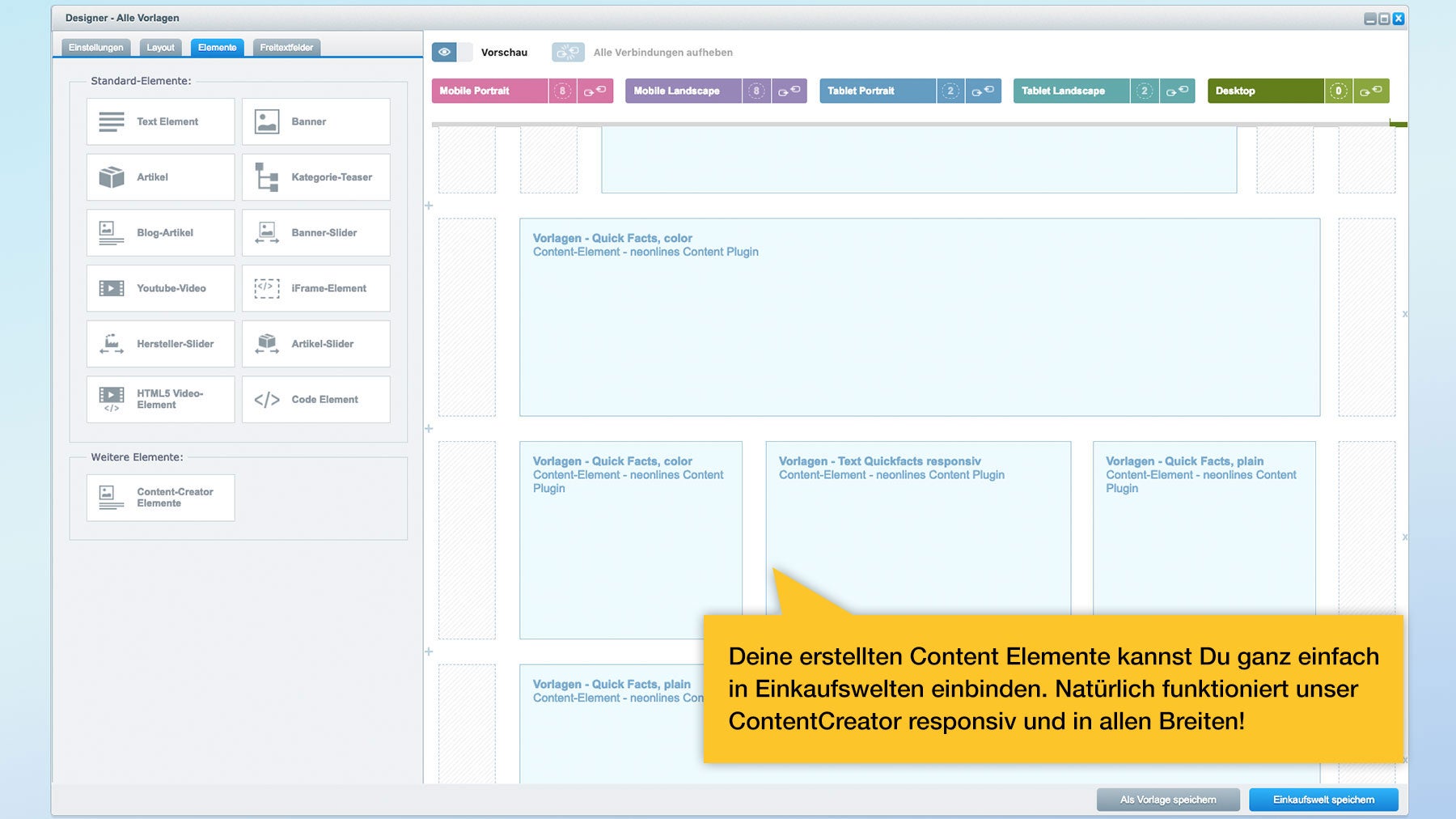Viewport: 1456px width, 819px height.
Task: Click the Blog-Artikel icon
Action: (x=112, y=233)
